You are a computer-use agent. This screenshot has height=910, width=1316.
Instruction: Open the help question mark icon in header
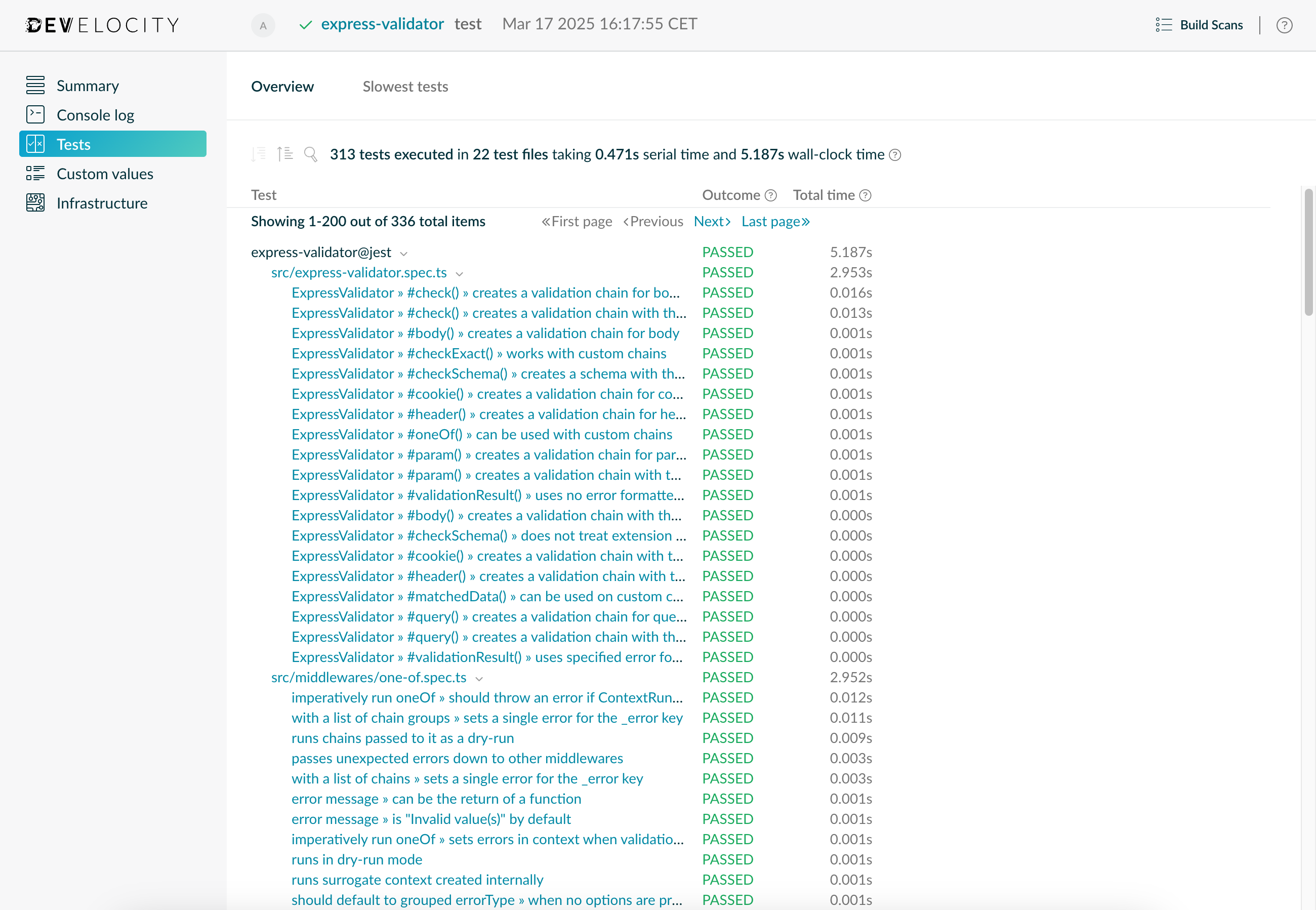click(1284, 25)
